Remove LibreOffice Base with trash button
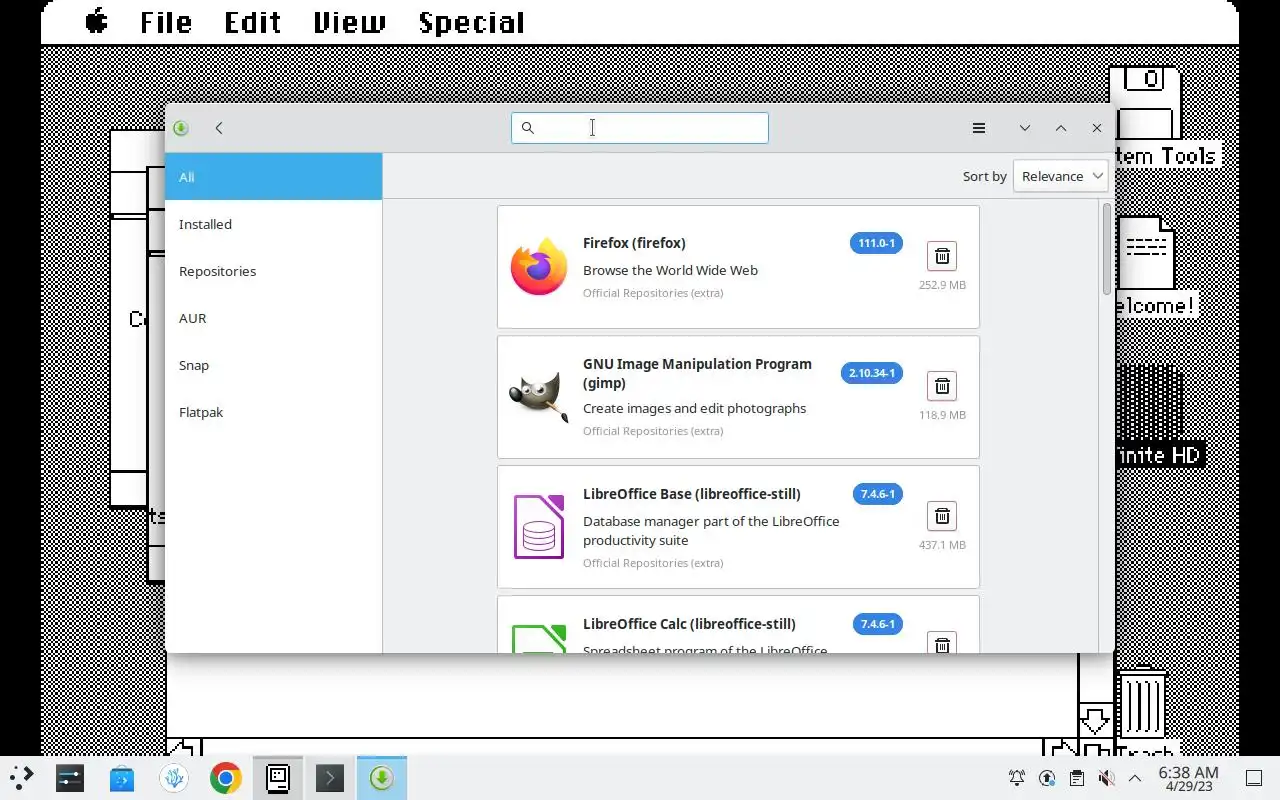Viewport: 1280px width, 800px height. [942, 516]
